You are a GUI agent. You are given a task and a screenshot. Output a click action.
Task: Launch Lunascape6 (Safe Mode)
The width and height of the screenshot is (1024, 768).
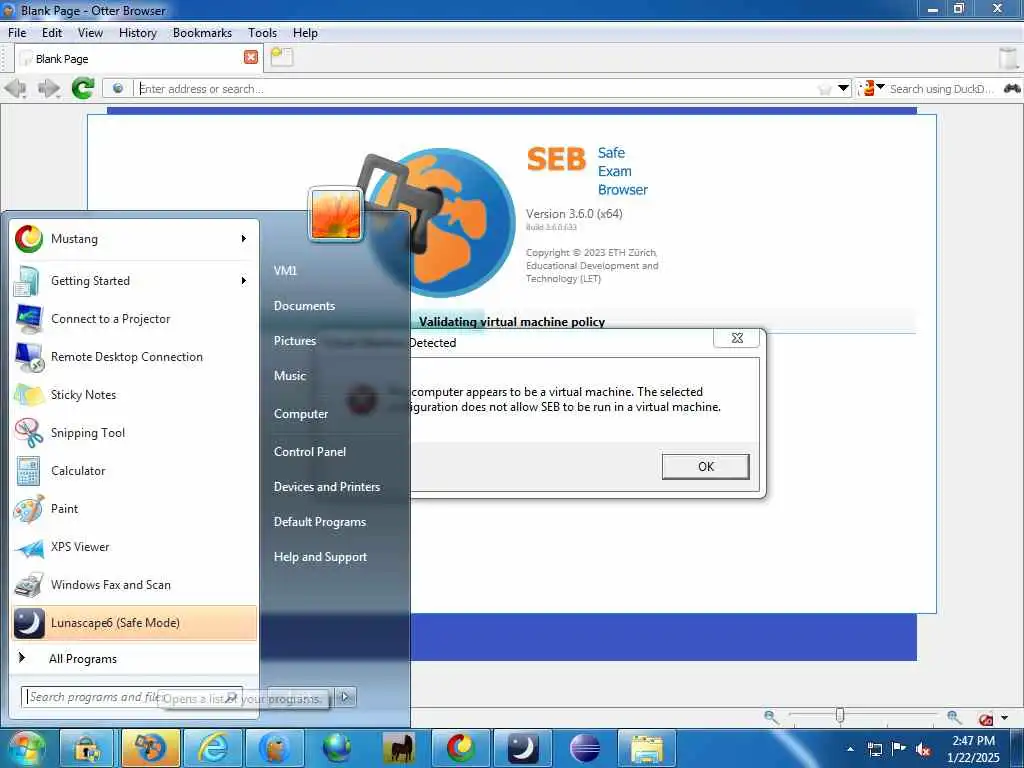click(134, 622)
